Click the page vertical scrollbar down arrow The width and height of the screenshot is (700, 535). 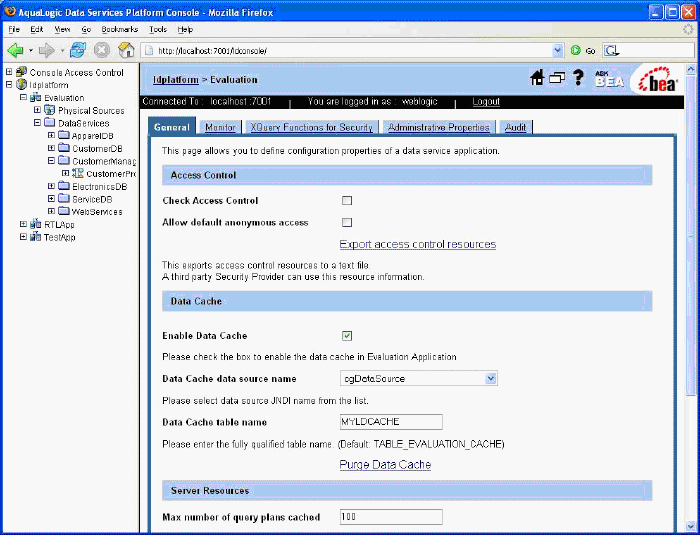(x=691, y=527)
